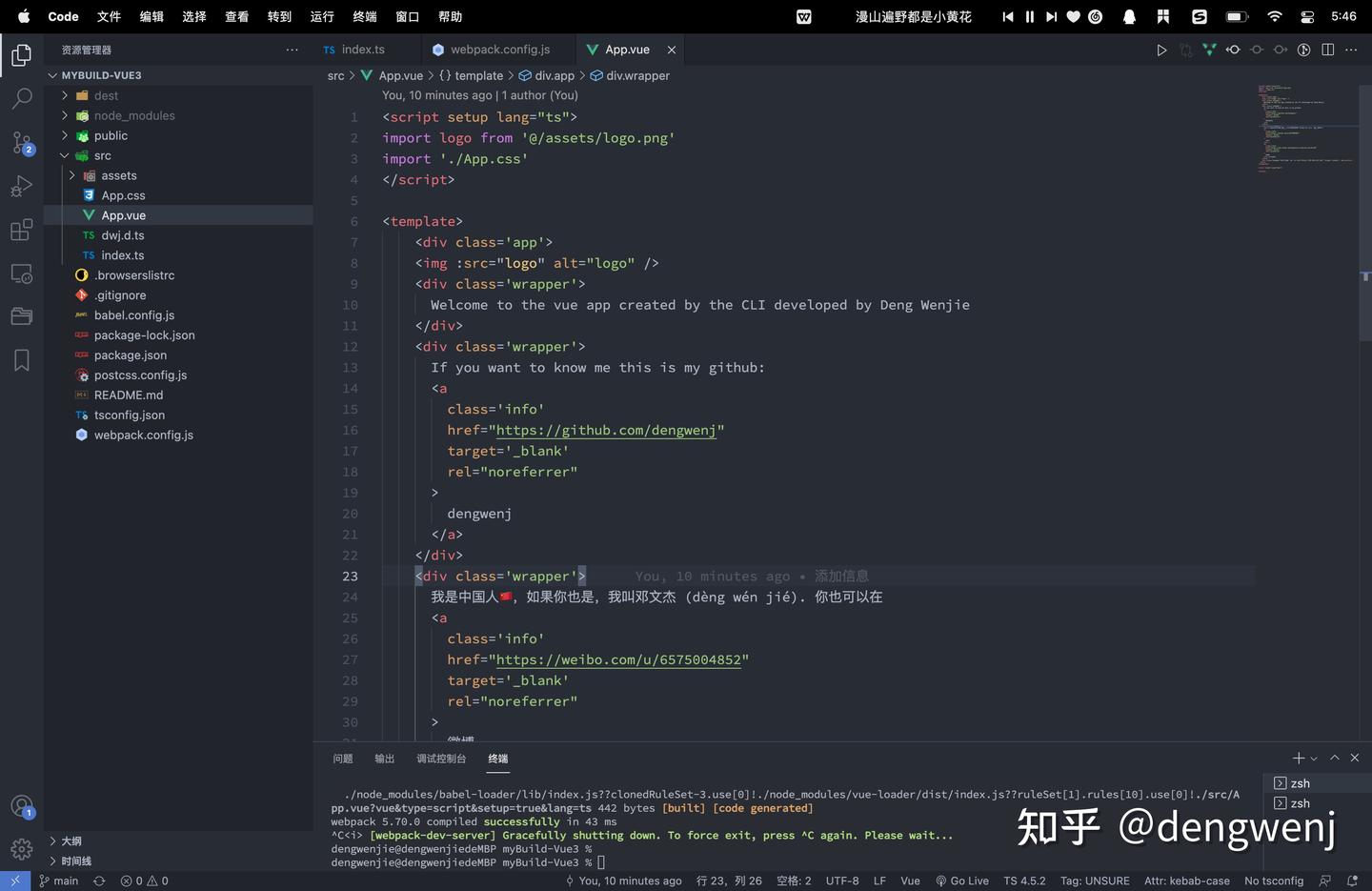Open the Source Control view
1372x891 pixels.
[21, 141]
